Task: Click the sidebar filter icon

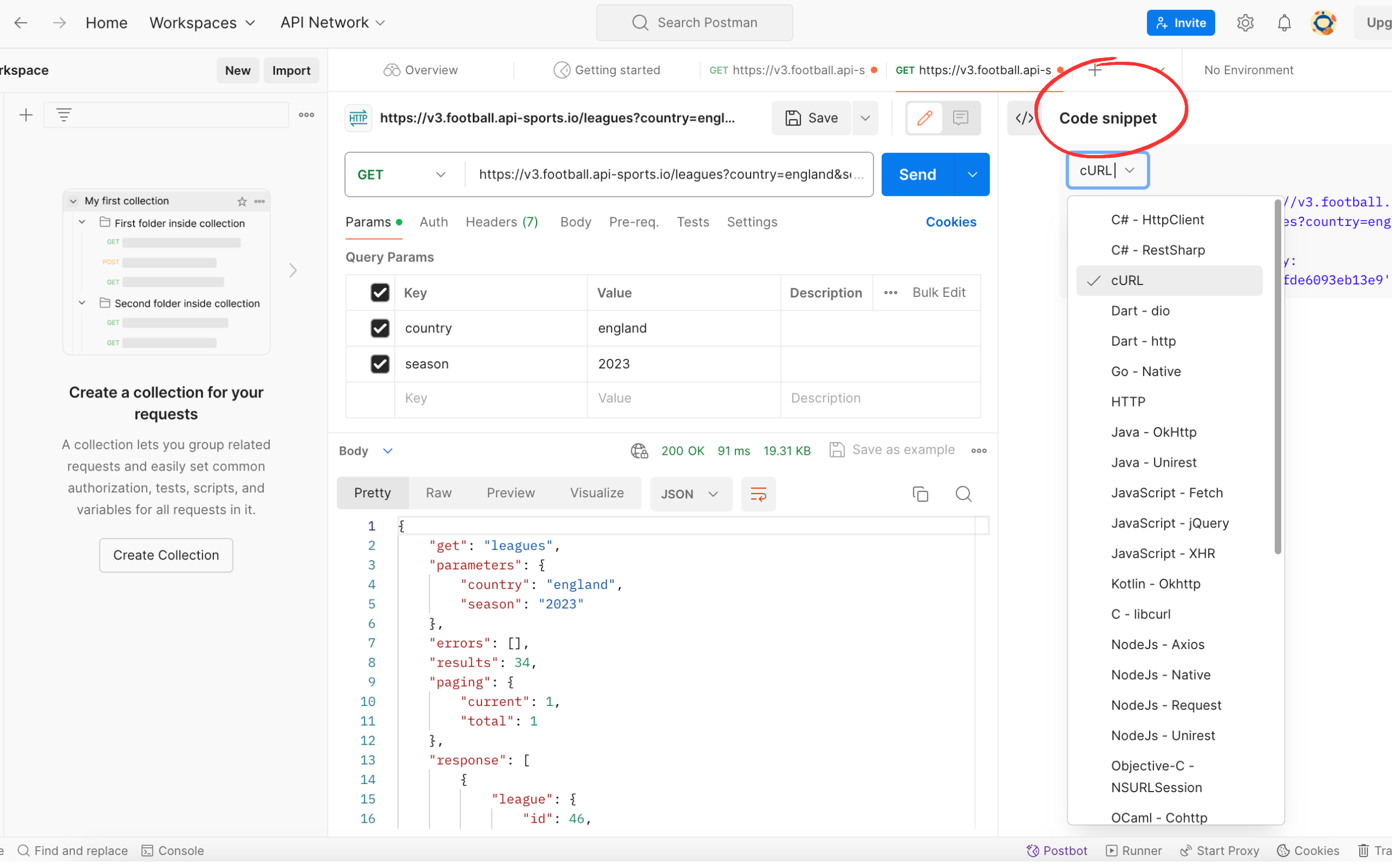Action: [x=64, y=115]
